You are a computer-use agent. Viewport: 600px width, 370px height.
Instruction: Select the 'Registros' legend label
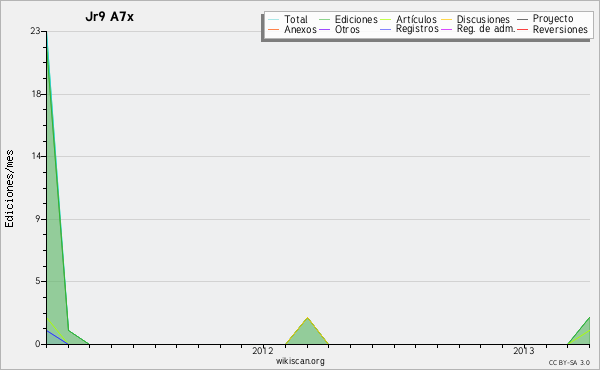[x=417, y=29]
